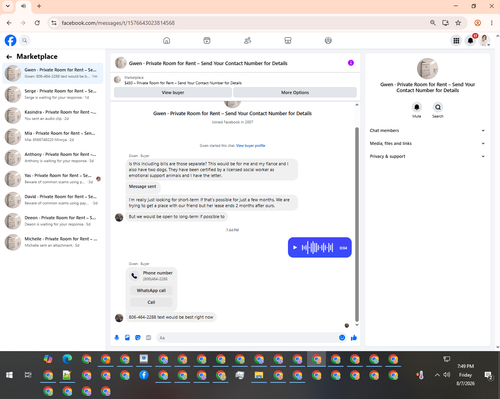Play the sent audio clip

tap(295, 248)
